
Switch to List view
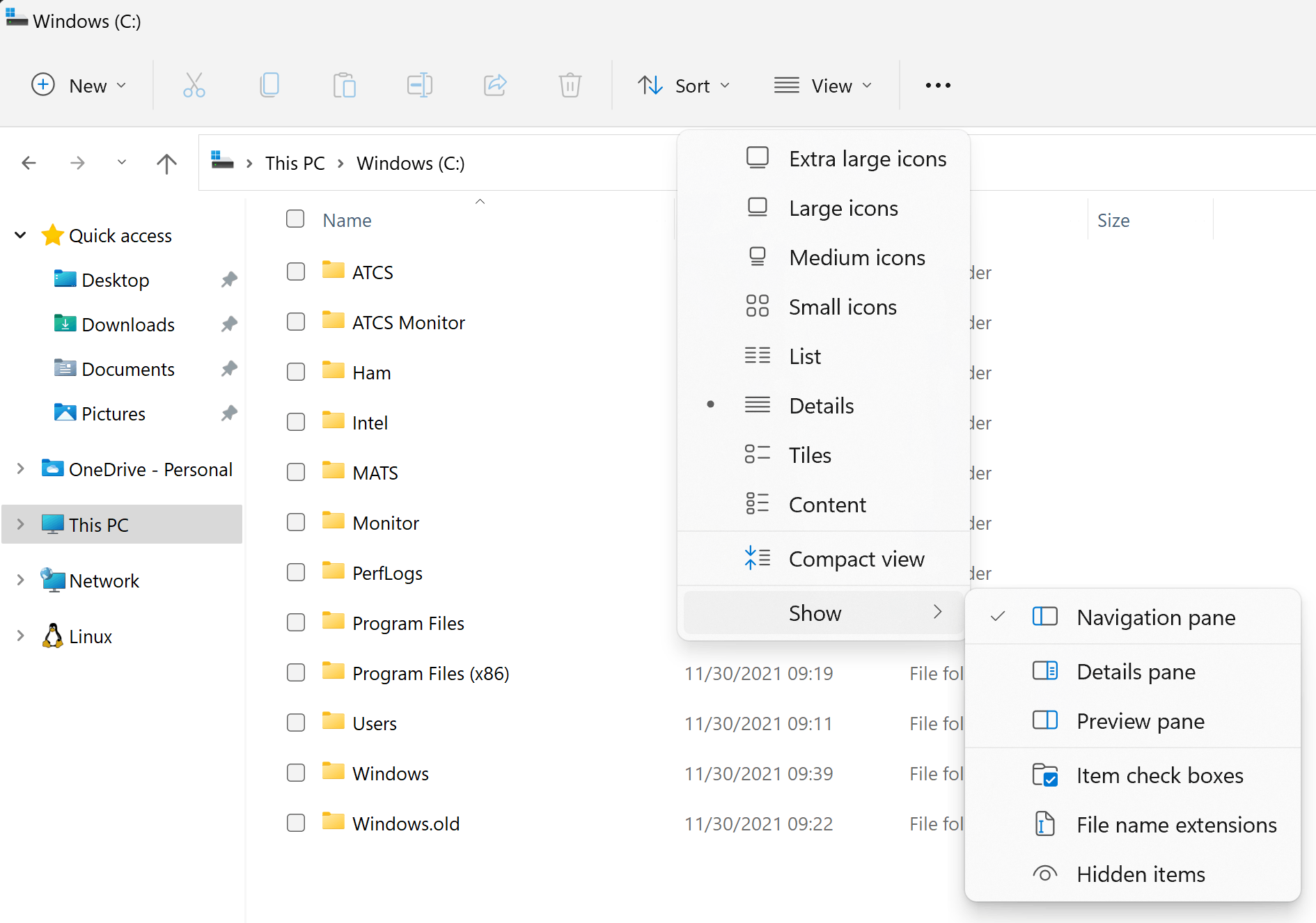pos(824,356)
